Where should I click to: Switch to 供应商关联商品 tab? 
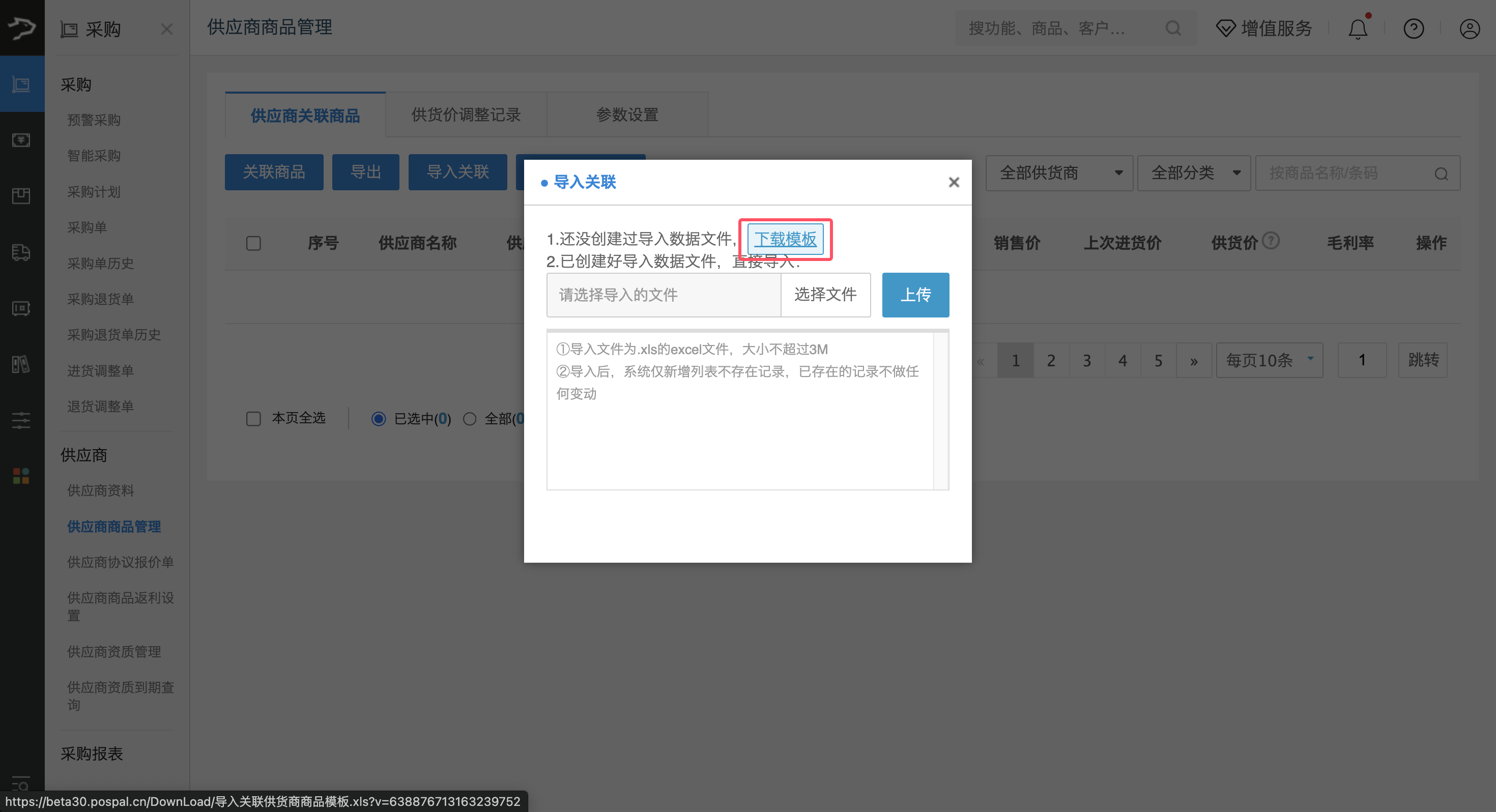pos(305,115)
